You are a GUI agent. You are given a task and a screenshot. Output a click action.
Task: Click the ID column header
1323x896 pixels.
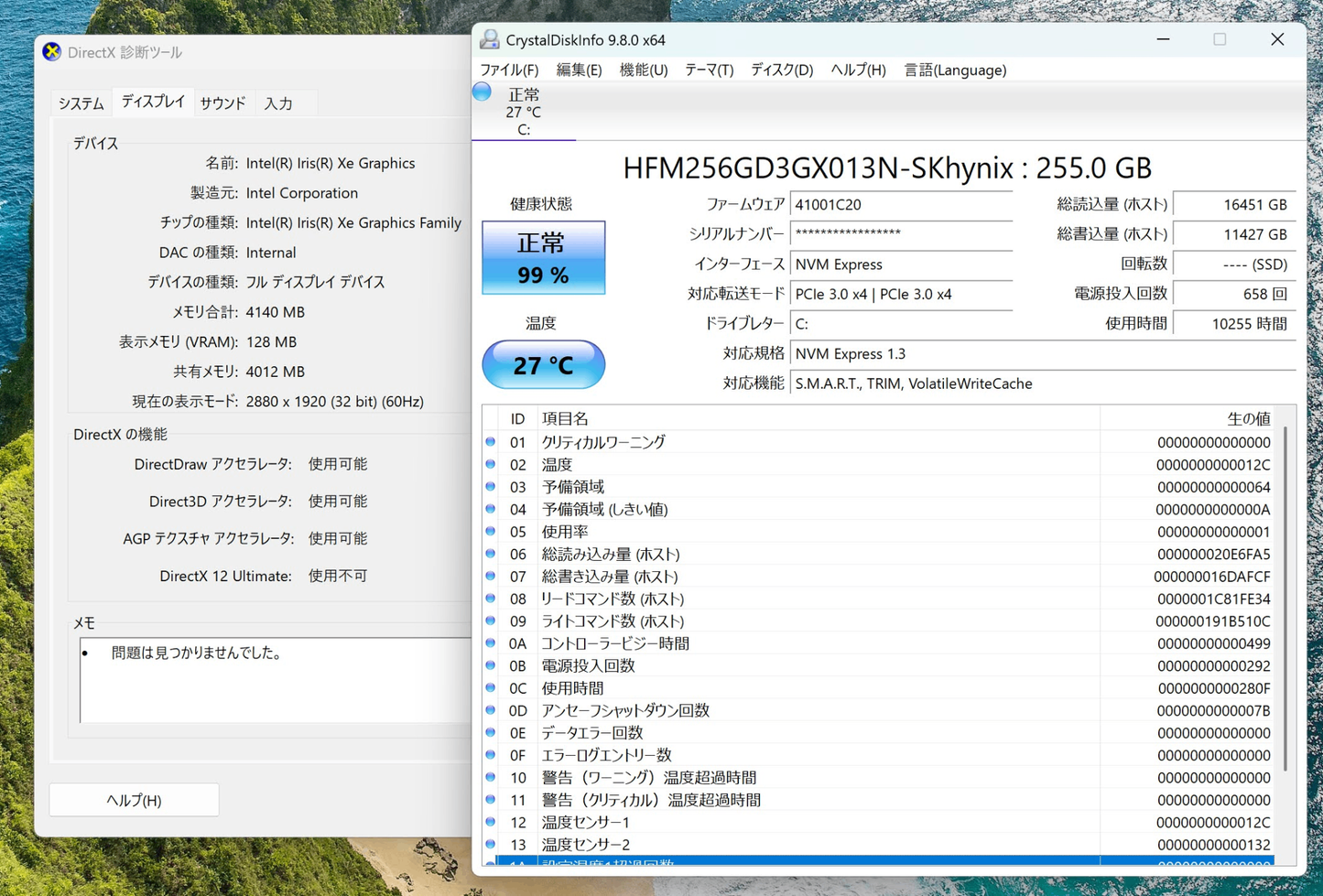[x=517, y=418]
